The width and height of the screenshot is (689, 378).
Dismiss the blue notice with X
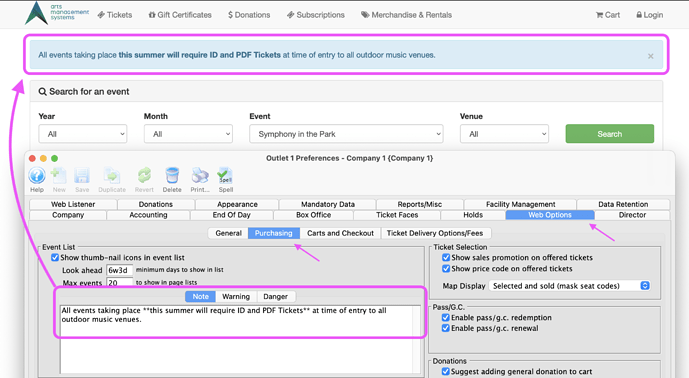[x=650, y=56]
